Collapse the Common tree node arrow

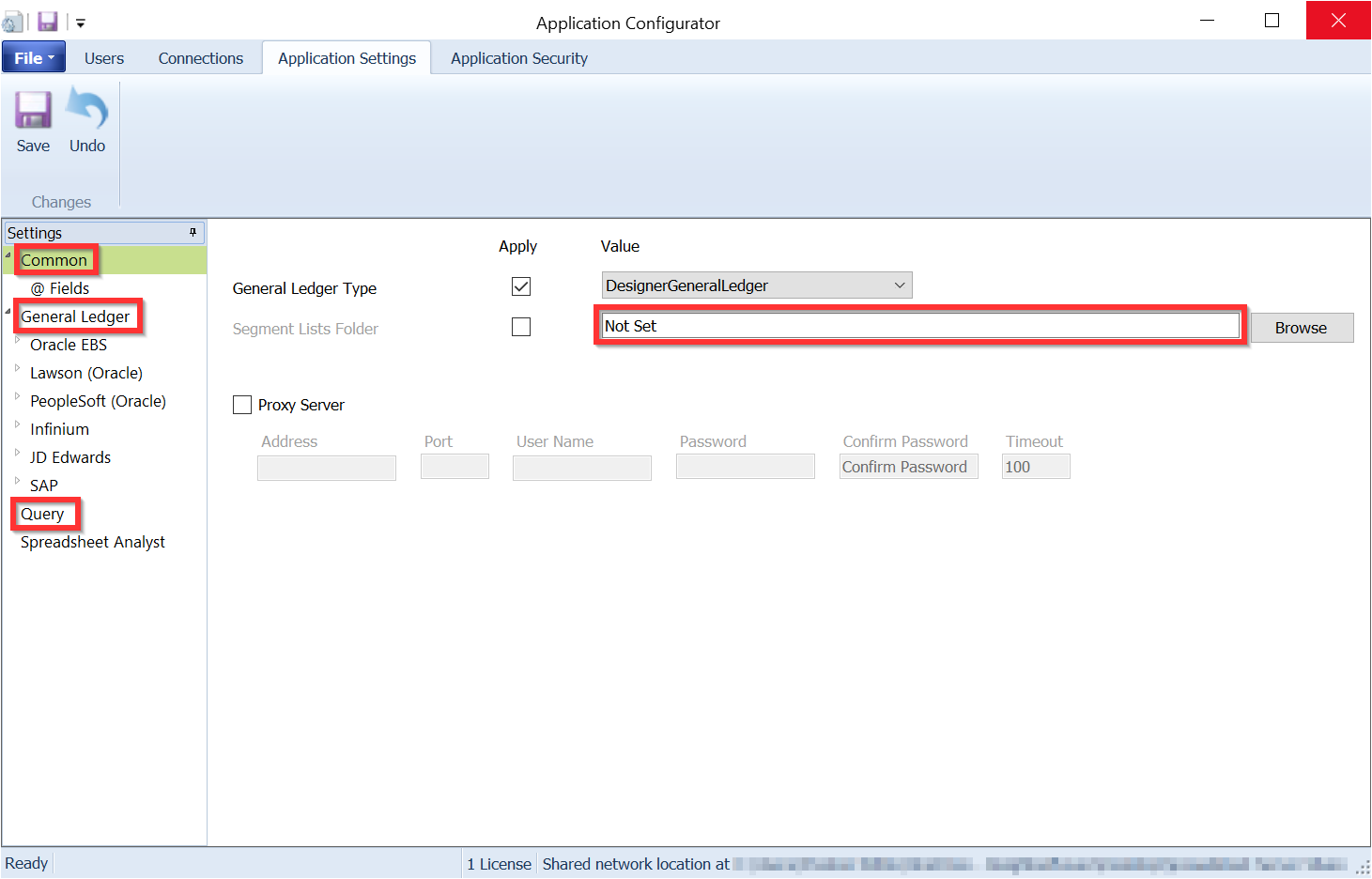(8, 255)
